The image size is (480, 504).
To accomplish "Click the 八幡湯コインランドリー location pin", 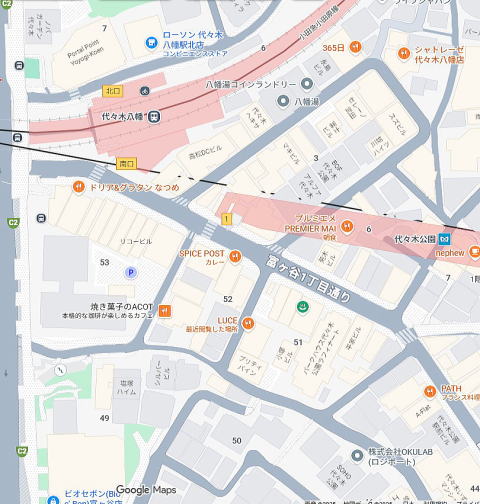I will [x=307, y=84].
